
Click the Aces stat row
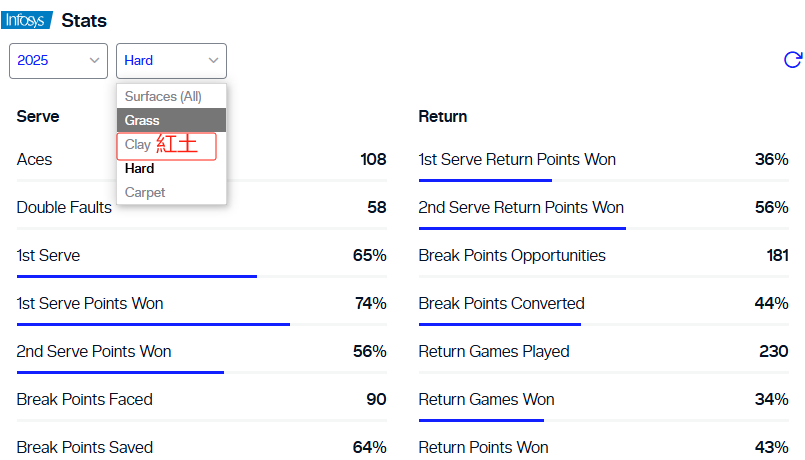click(202, 160)
